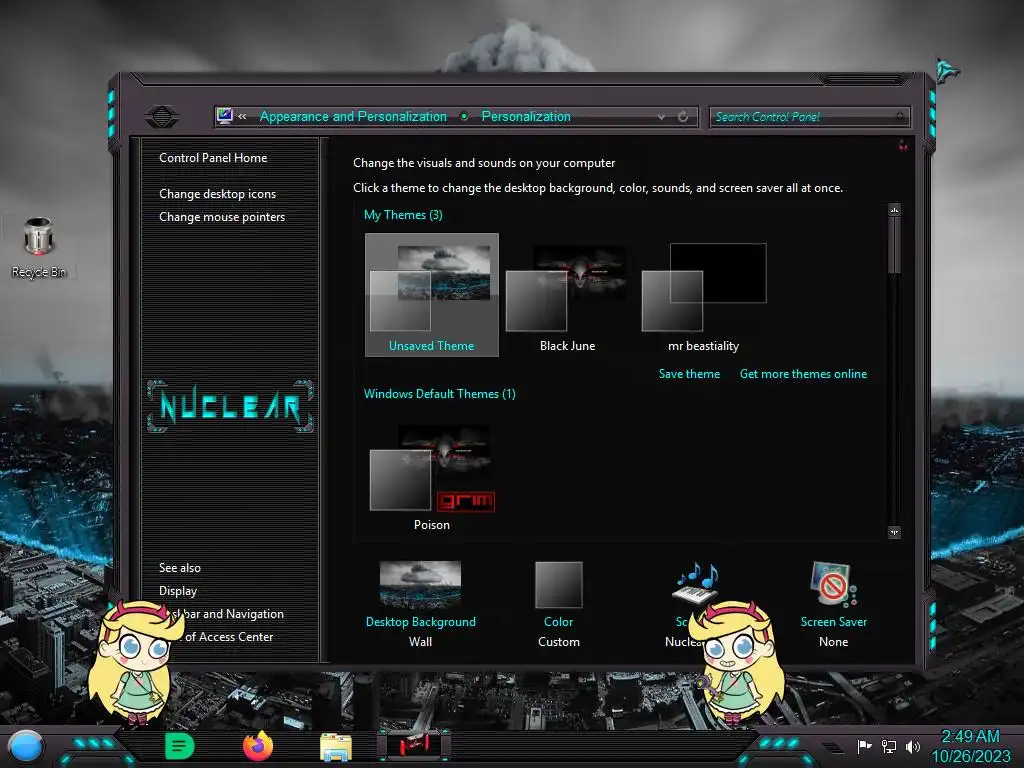Open Sounds settings icon
This screenshot has height=768, width=1024.
697,583
